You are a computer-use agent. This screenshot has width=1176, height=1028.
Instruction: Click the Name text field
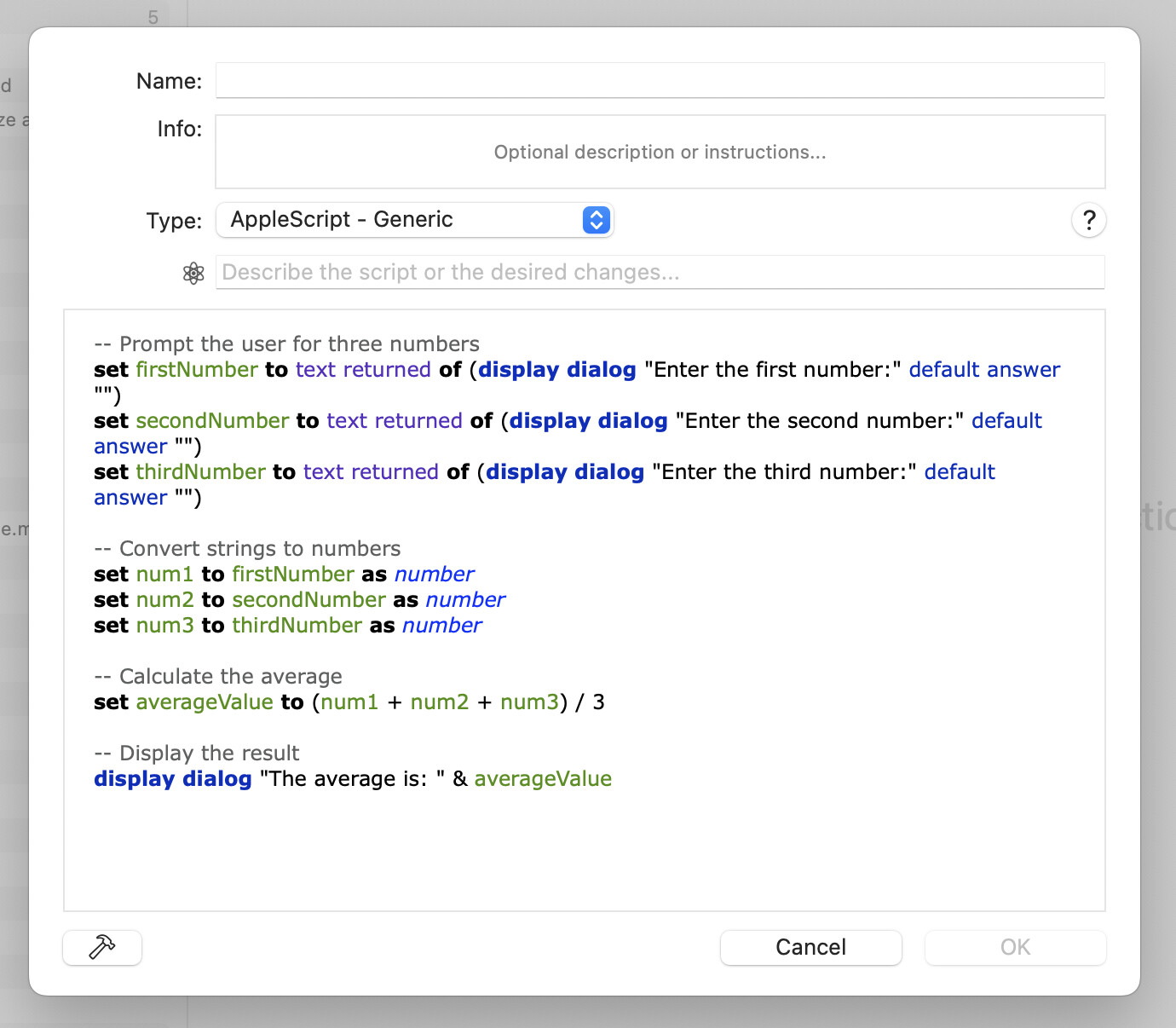pyautogui.click(x=660, y=81)
